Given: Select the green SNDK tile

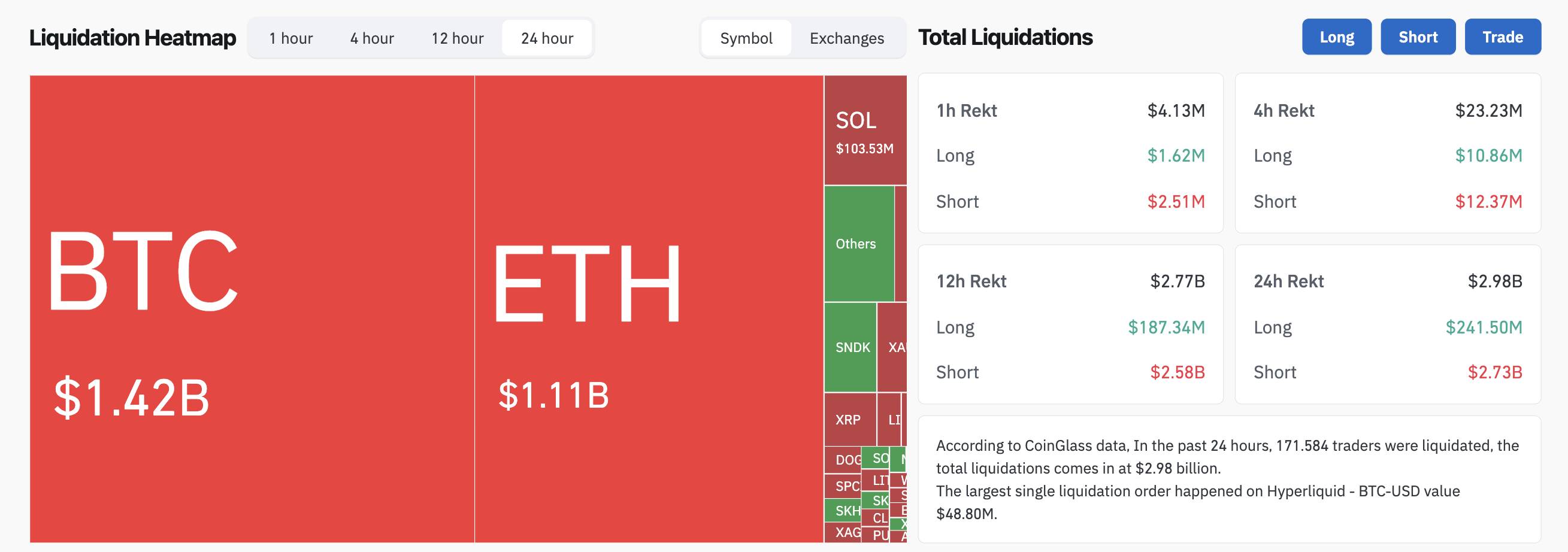Looking at the screenshot, I should (x=850, y=347).
